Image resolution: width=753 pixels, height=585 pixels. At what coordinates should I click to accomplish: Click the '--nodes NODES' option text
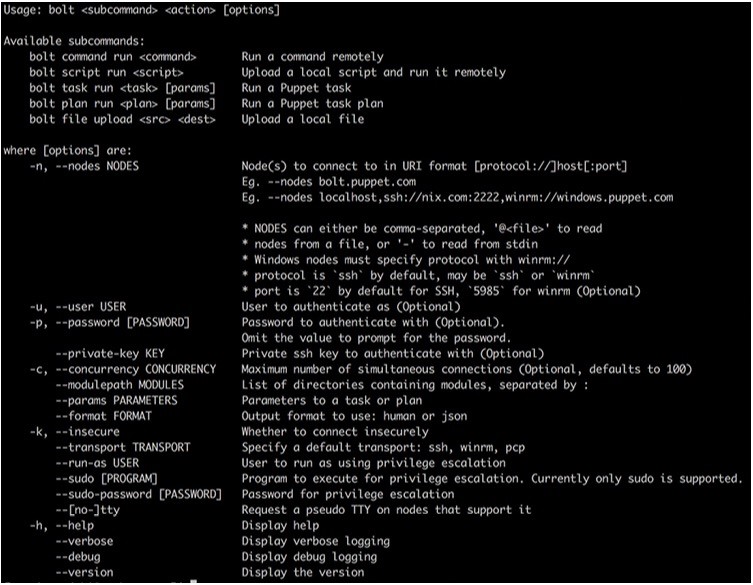click(x=97, y=166)
